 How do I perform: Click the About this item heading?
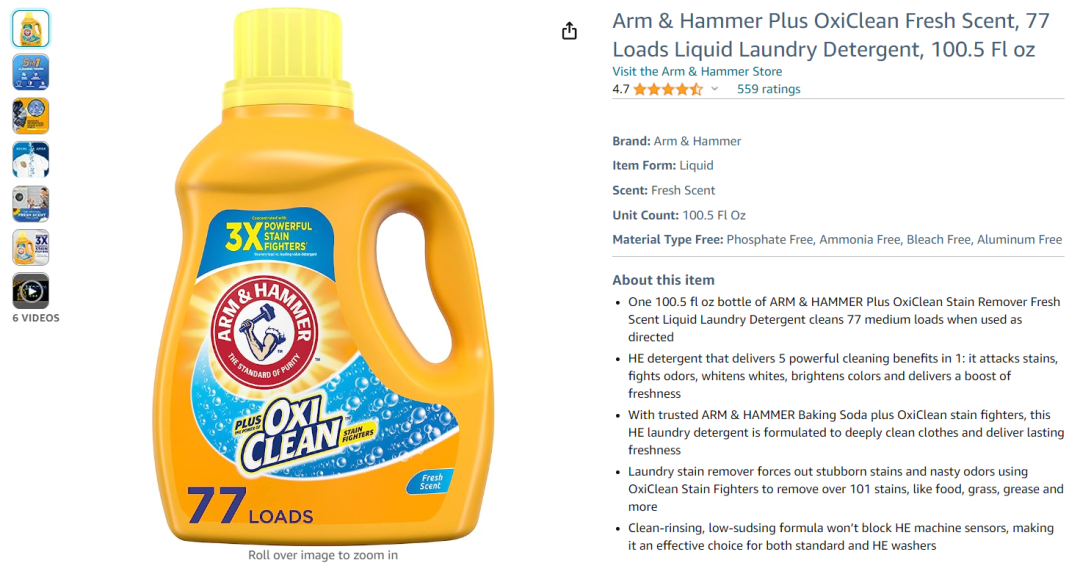click(x=663, y=280)
